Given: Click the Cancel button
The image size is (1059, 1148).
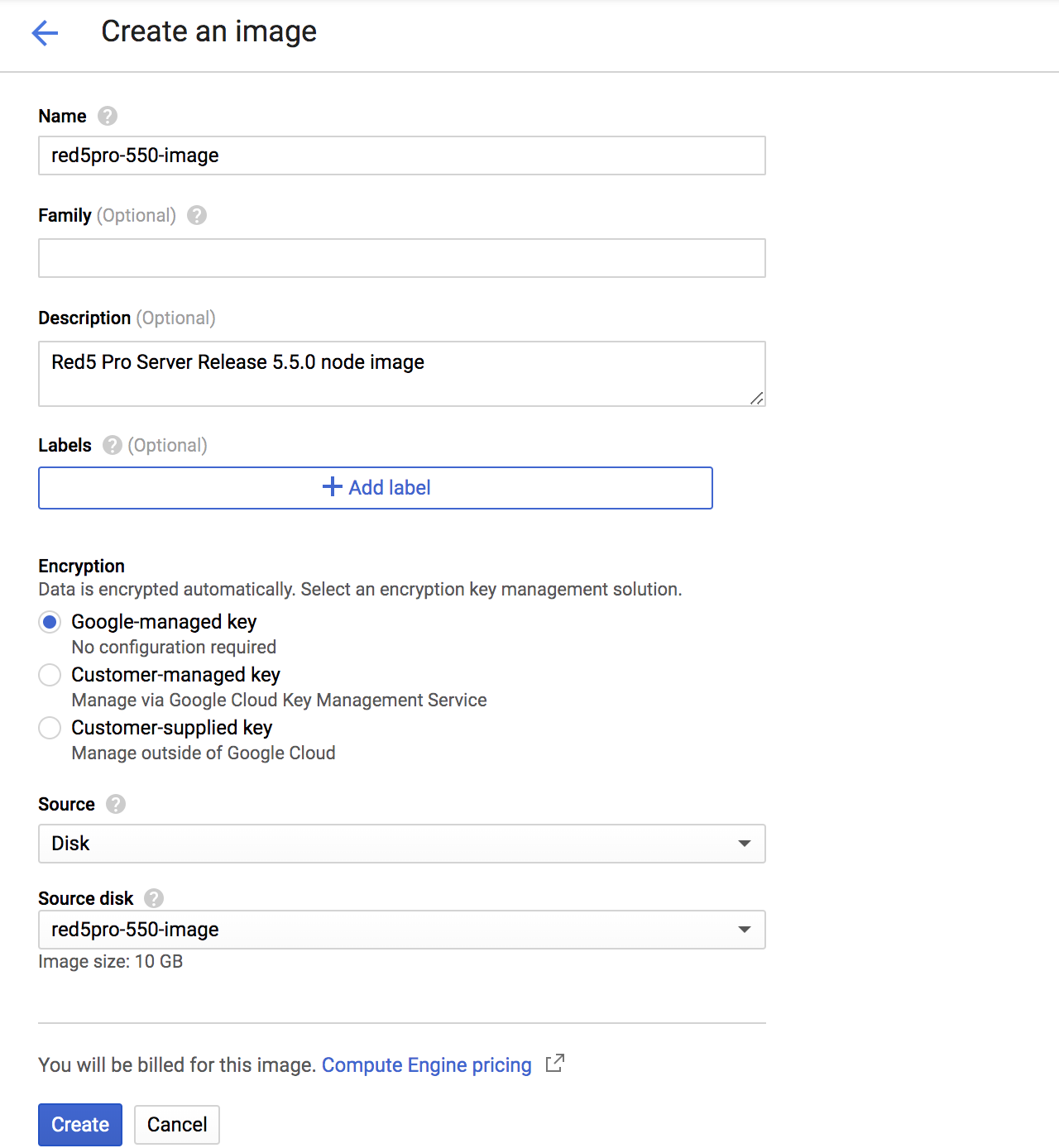Looking at the screenshot, I should (x=177, y=1125).
